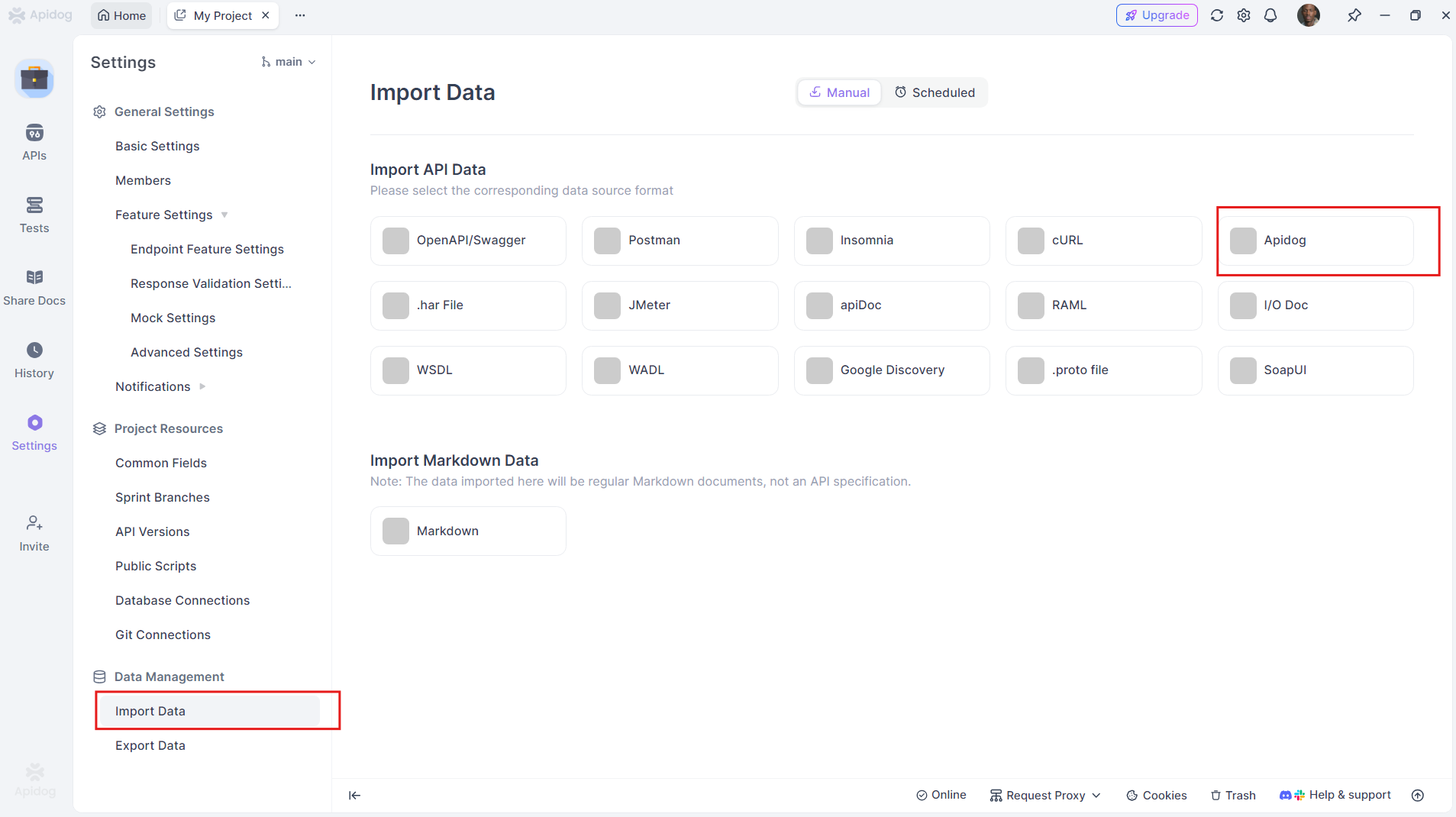
Task: Open Advanced Settings
Action: click(x=186, y=352)
